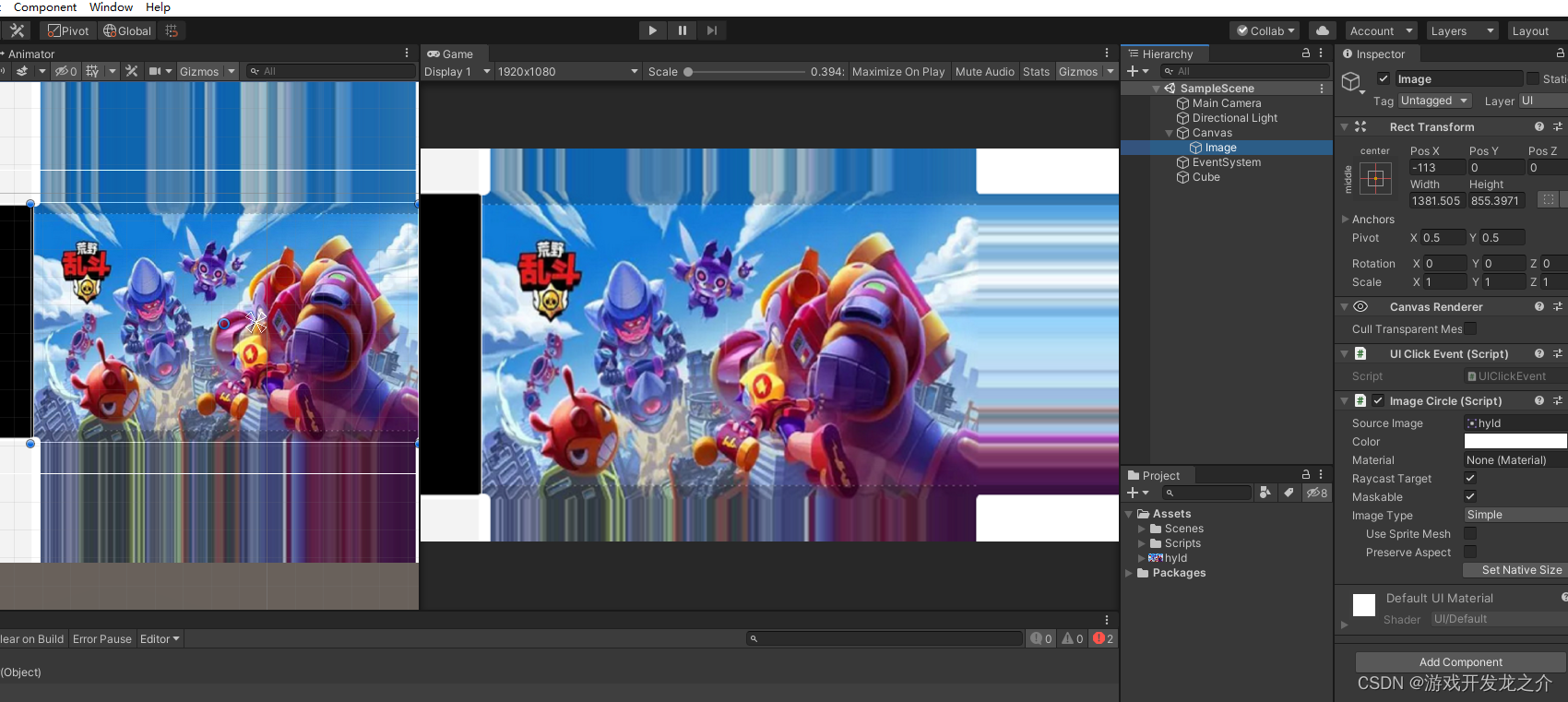
Task: Open the scene view Gizmos dropdown
Action: tap(208, 71)
